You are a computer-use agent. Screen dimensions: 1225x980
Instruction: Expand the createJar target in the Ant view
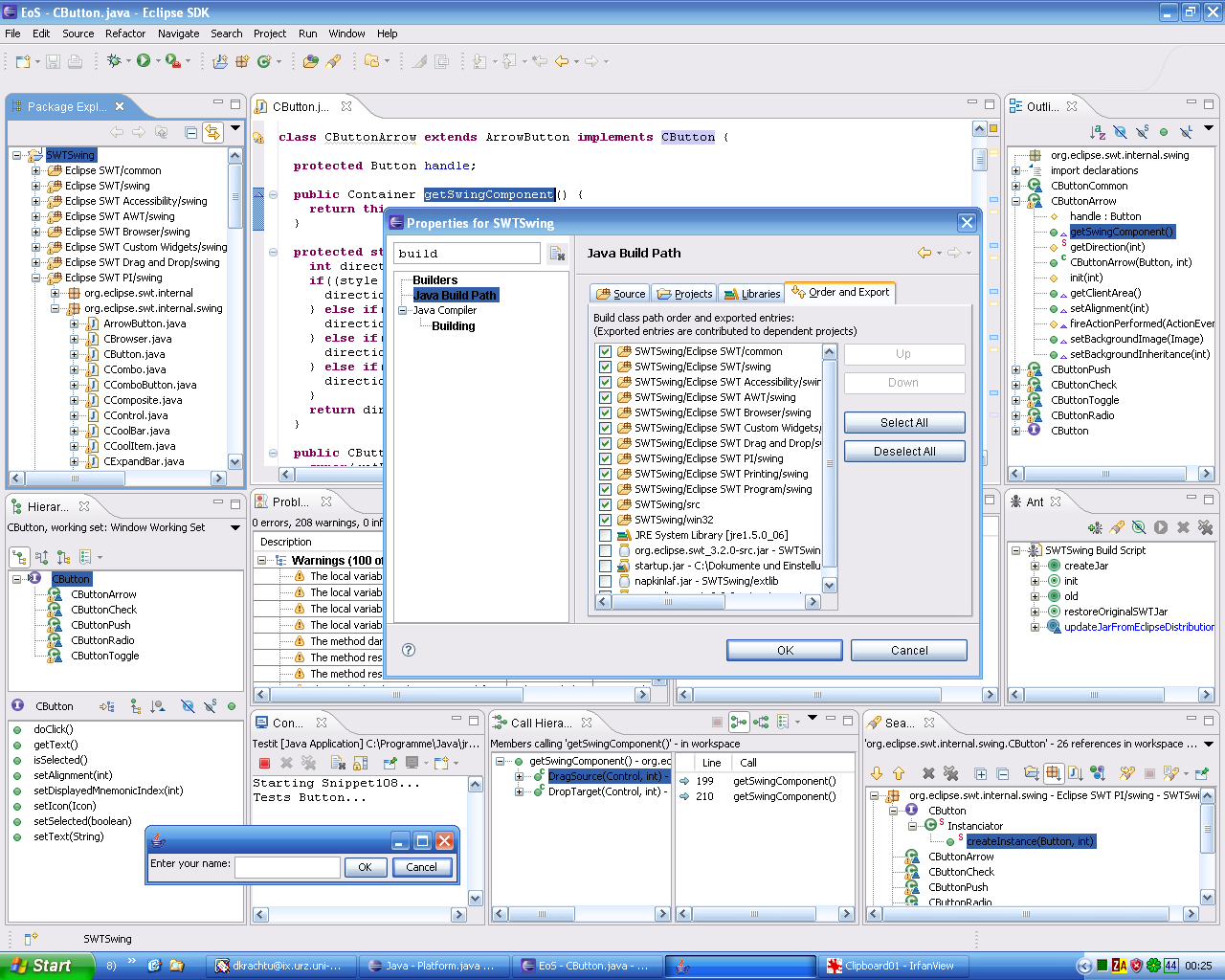(1035, 566)
